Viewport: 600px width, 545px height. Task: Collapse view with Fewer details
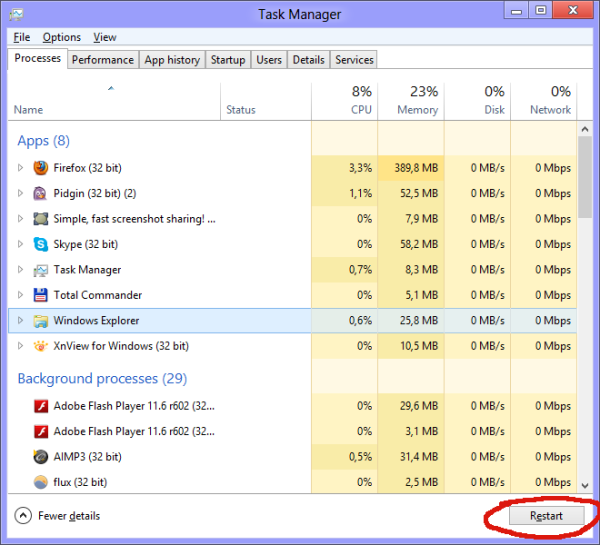click(58, 516)
